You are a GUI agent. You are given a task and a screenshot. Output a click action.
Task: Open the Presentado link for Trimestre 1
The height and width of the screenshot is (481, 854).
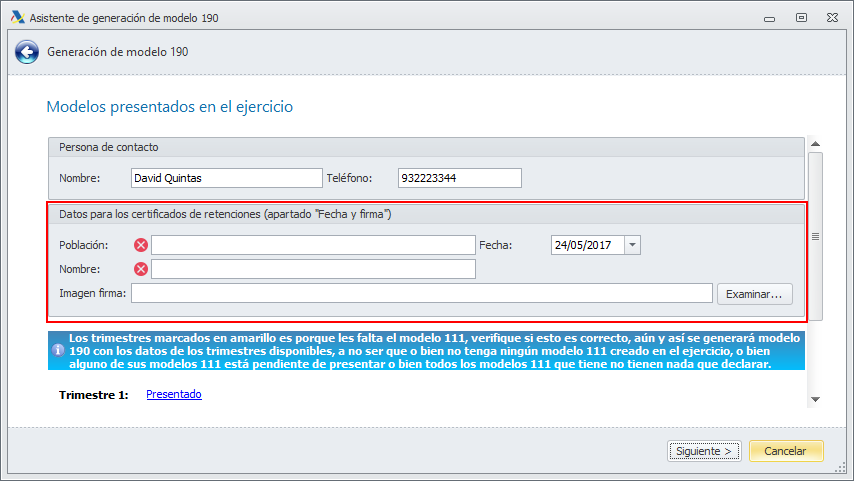point(174,394)
